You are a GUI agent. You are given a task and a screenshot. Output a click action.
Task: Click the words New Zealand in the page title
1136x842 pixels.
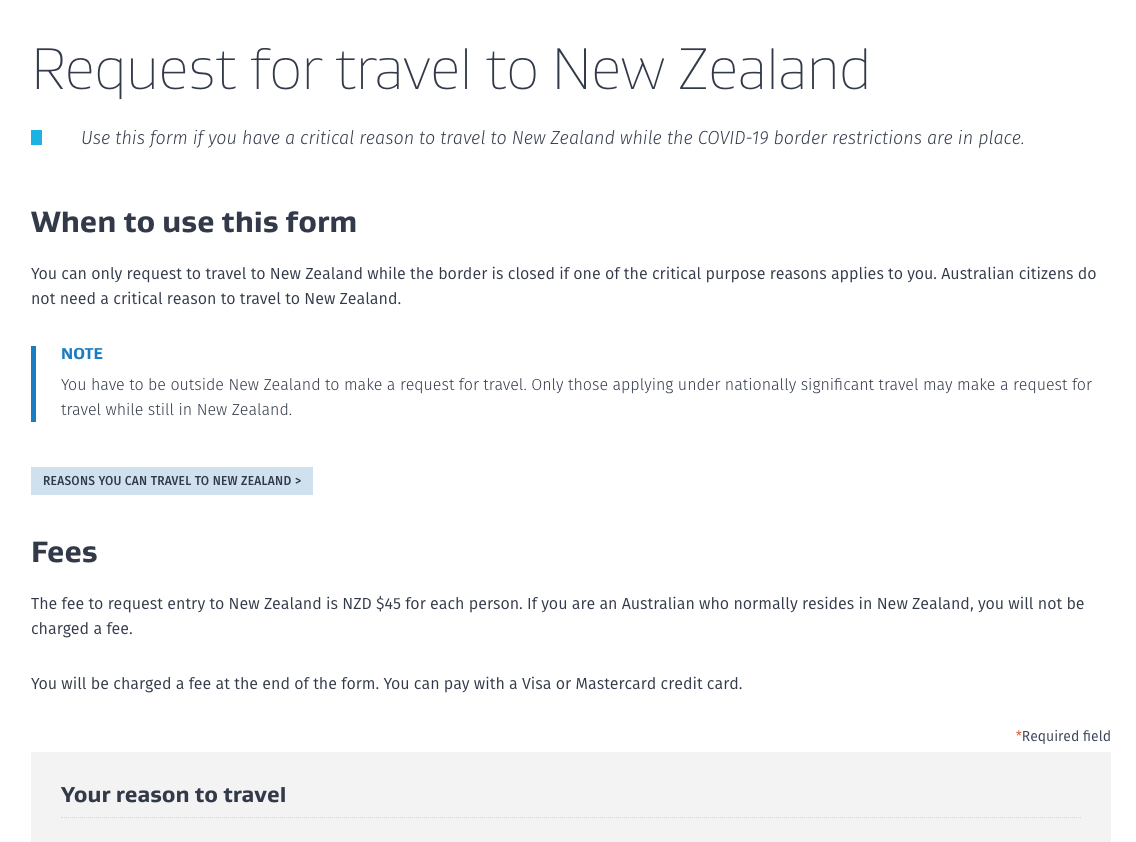point(711,70)
